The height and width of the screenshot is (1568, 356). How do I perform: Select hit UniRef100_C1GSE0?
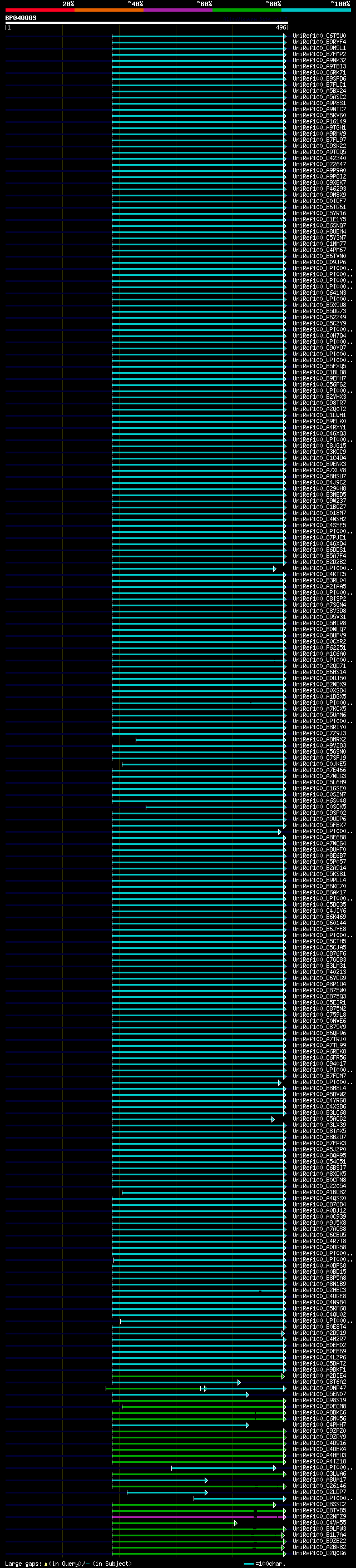pyautogui.click(x=319, y=788)
